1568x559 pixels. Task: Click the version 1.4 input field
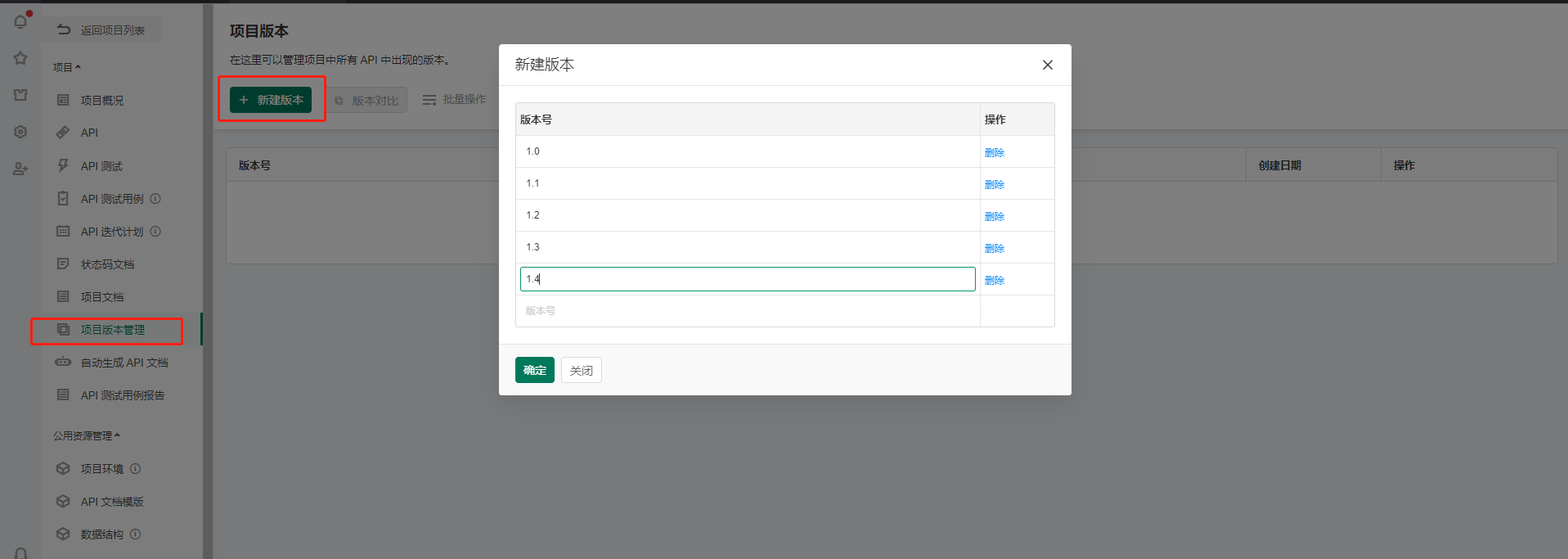748,279
